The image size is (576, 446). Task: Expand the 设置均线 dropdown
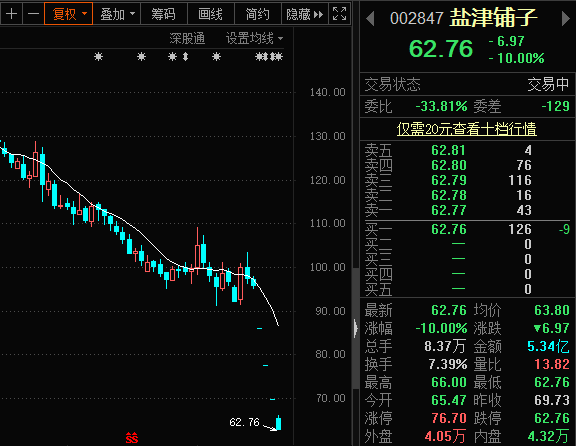[x=254, y=38]
